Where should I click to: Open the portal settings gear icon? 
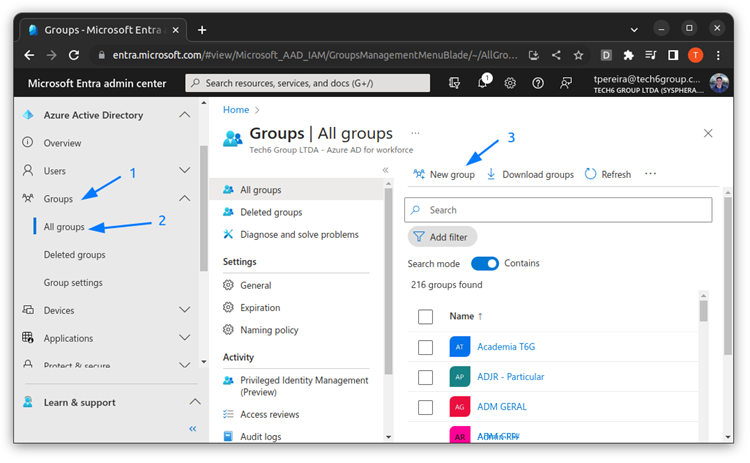510,83
